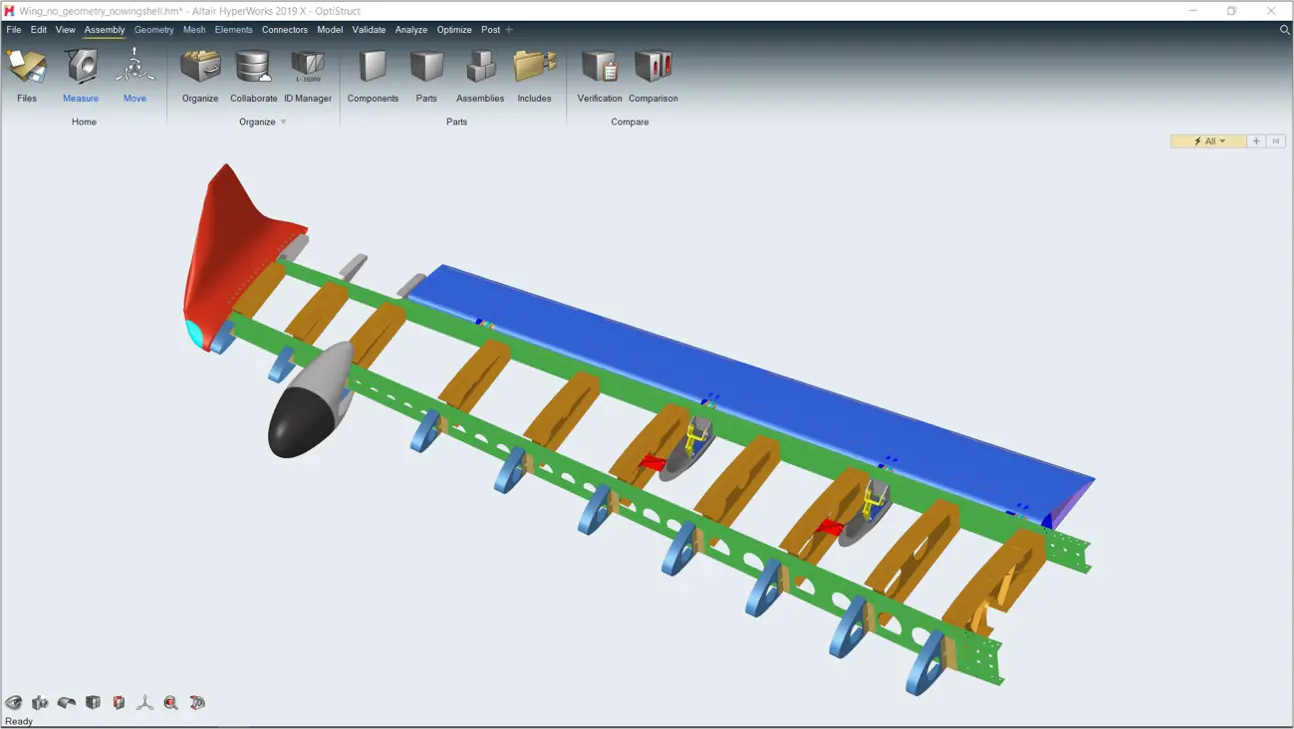The image size is (1294, 729).
Task: Open the Organize tool
Action: [x=199, y=75]
